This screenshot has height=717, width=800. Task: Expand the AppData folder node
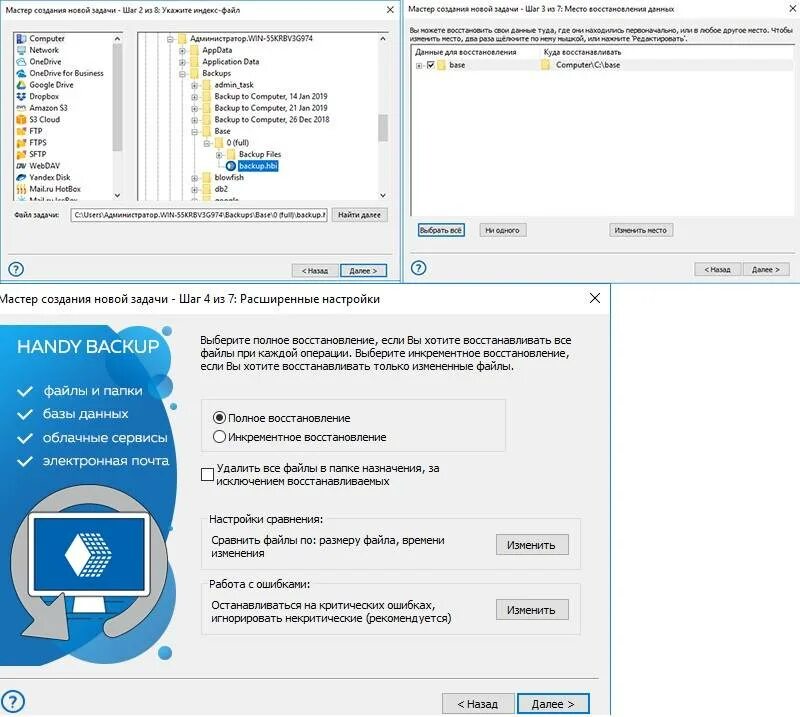point(182,51)
